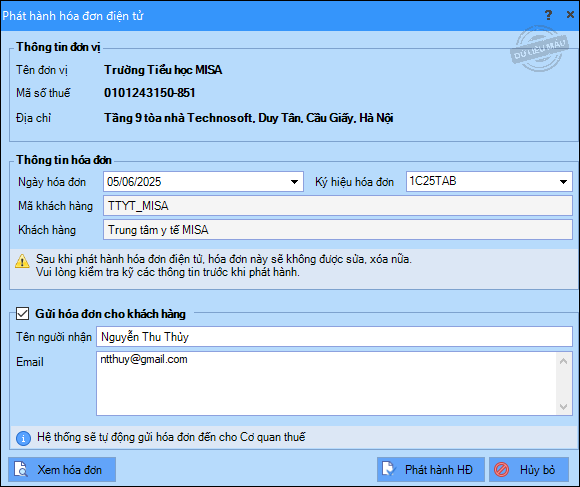
Task: Open Xem hóa đơn preview button
Action: (62, 470)
